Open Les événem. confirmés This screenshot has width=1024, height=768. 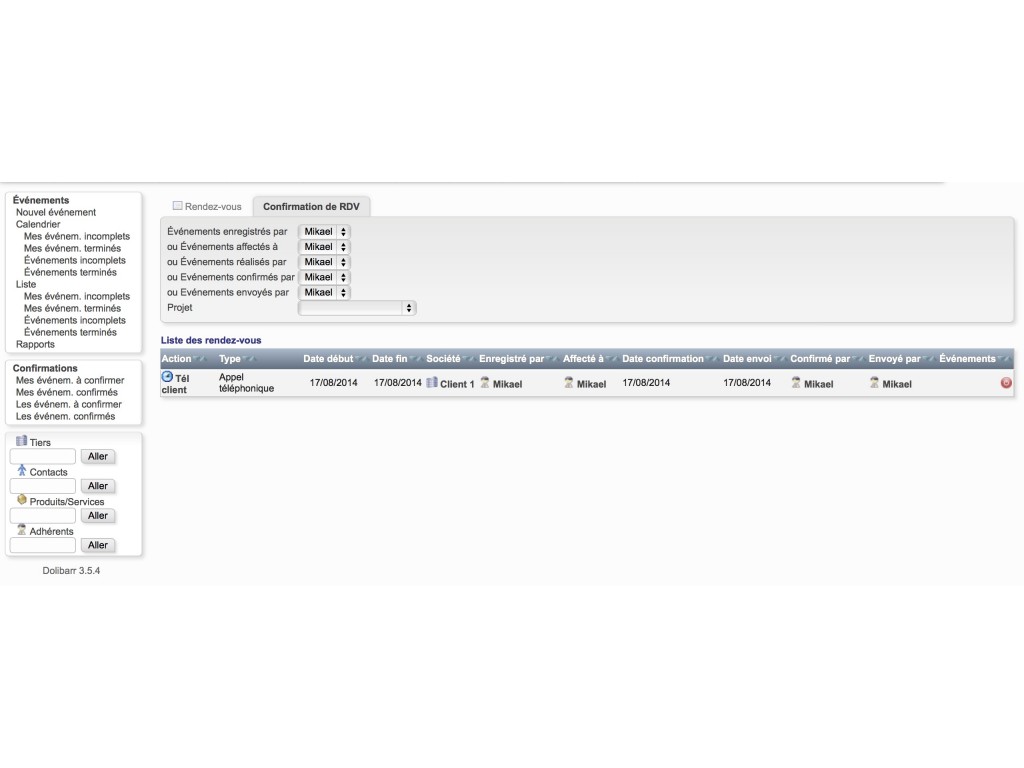(x=65, y=416)
